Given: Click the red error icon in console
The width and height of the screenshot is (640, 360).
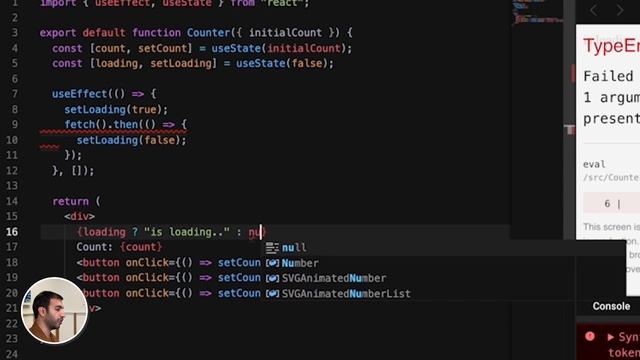Looking at the screenshot, I should (589, 336).
